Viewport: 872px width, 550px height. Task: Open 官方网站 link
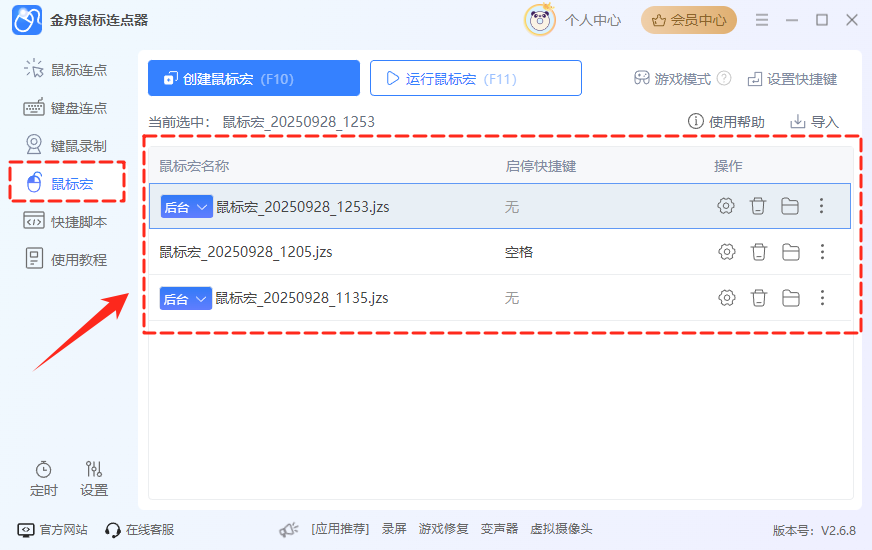[52, 529]
